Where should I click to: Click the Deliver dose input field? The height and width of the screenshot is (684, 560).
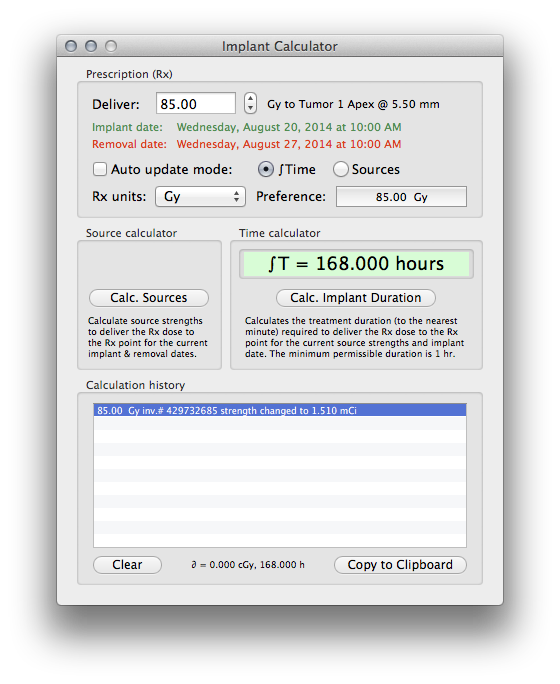click(x=196, y=104)
